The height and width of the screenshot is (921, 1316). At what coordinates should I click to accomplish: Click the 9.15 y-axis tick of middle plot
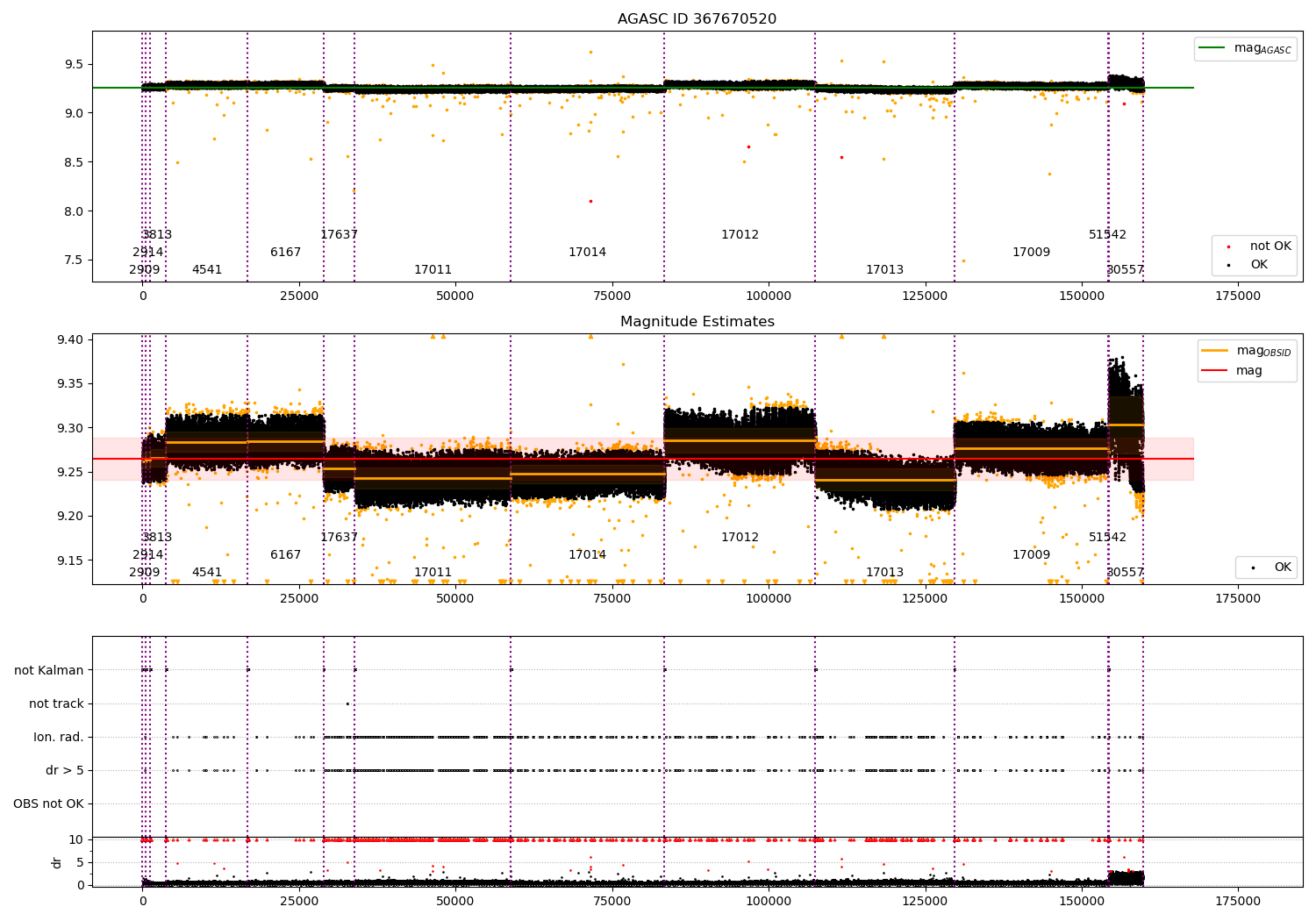pyautogui.click(x=70, y=560)
